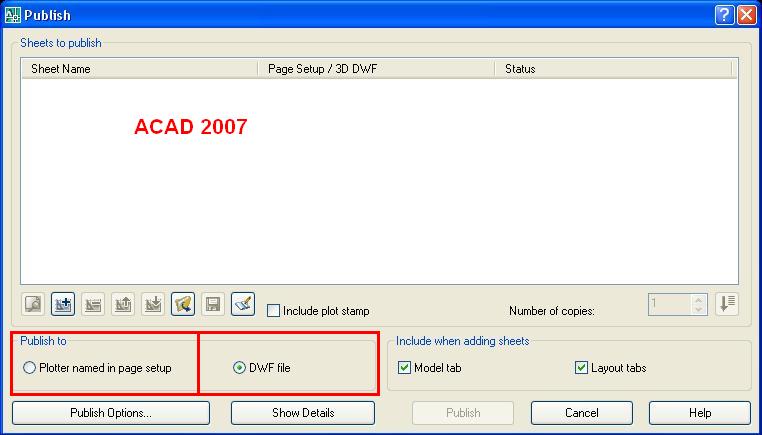
Task: Decrease the number of copies with the down arrow
Action: (x=698, y=310)
